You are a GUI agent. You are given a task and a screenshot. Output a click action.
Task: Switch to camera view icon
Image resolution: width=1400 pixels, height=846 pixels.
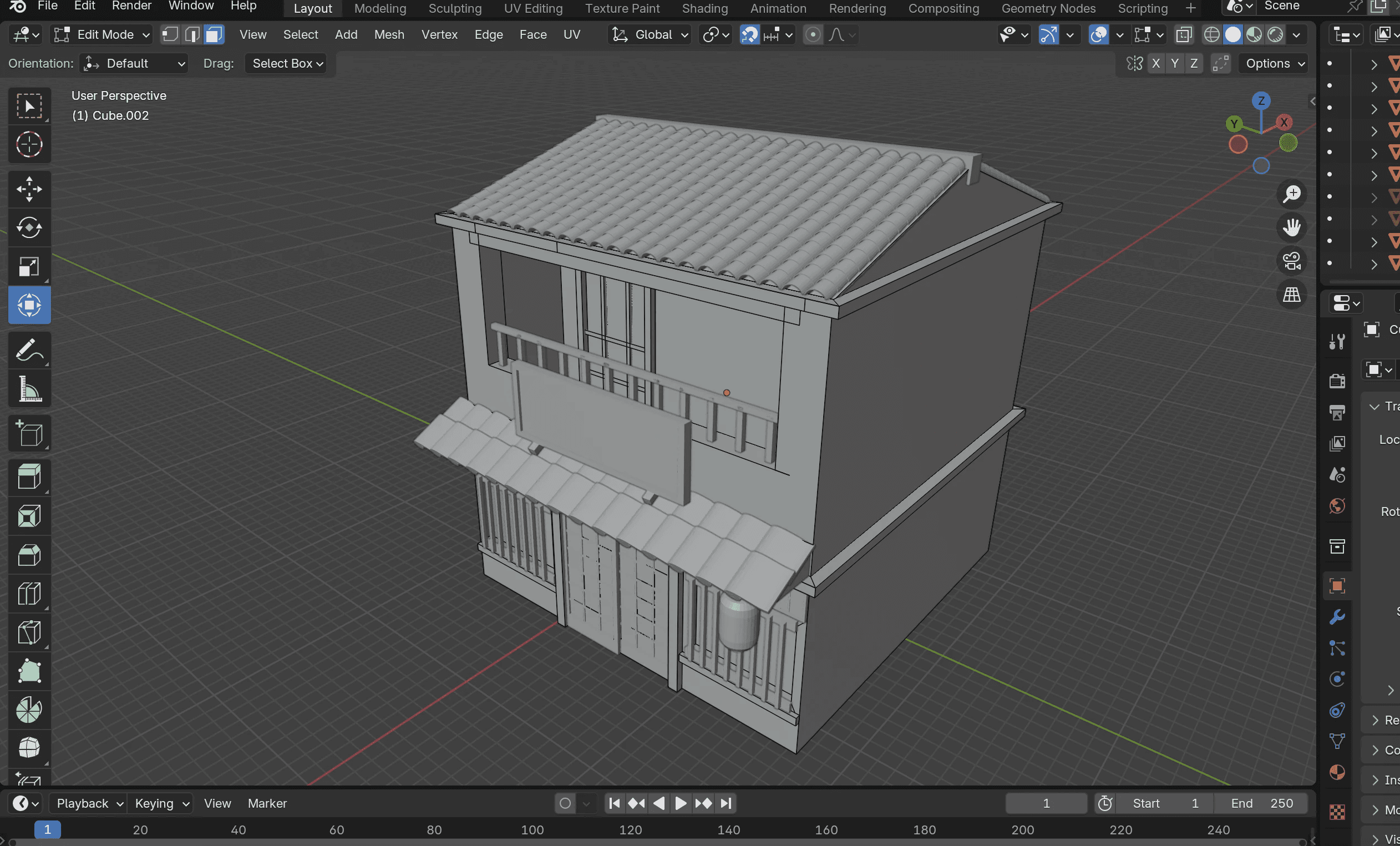tap(1291, 261)
